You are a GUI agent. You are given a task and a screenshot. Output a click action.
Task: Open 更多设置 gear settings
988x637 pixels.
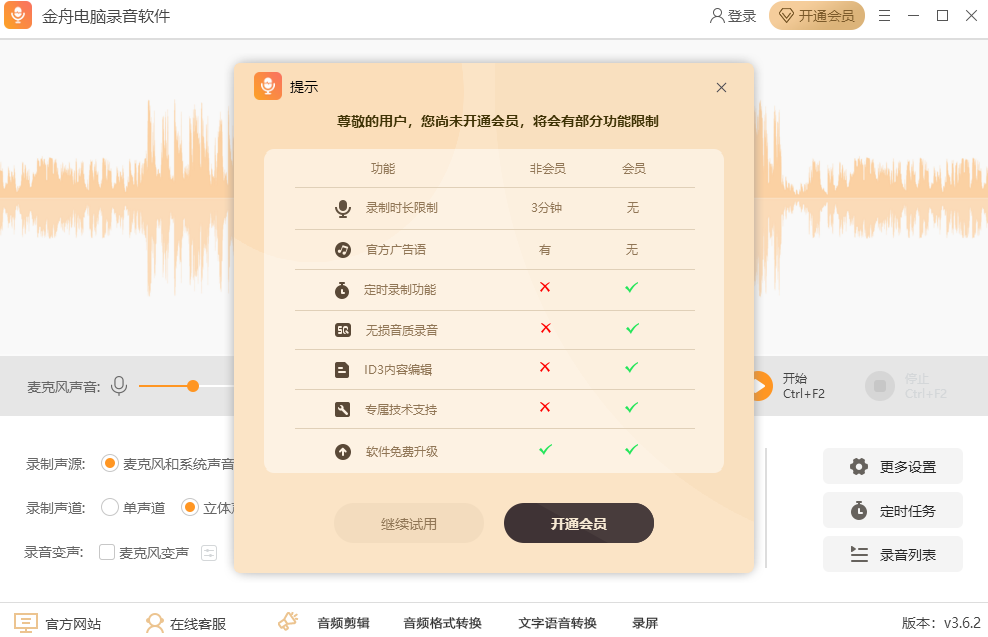[x=892, y=466]
